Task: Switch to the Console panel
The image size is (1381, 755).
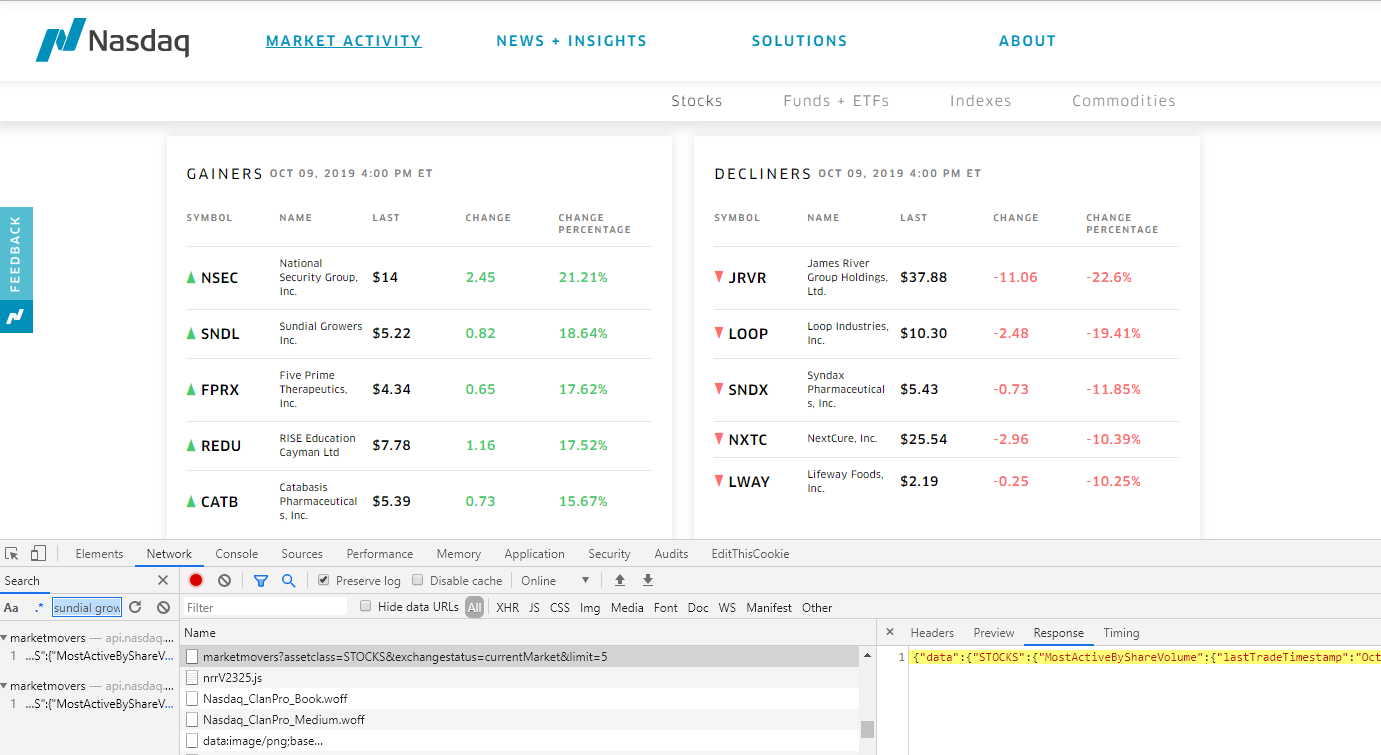Action: tap(237, 554)
